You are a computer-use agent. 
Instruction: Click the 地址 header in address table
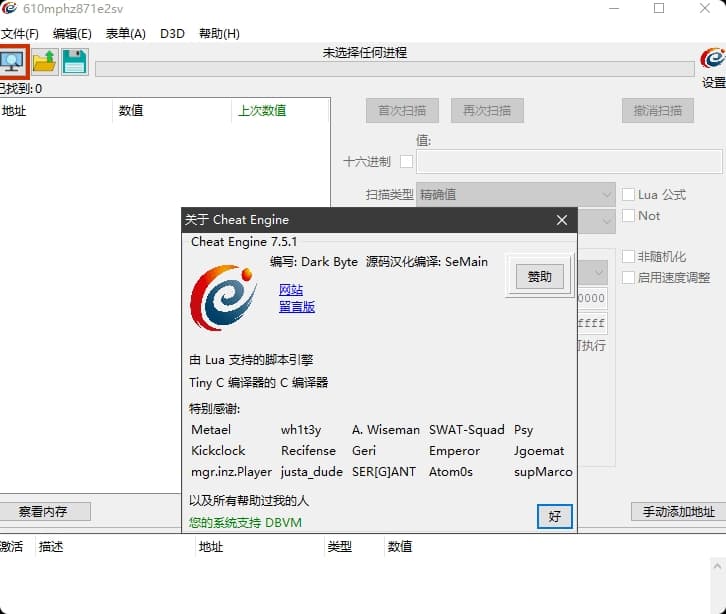[211, 547]
